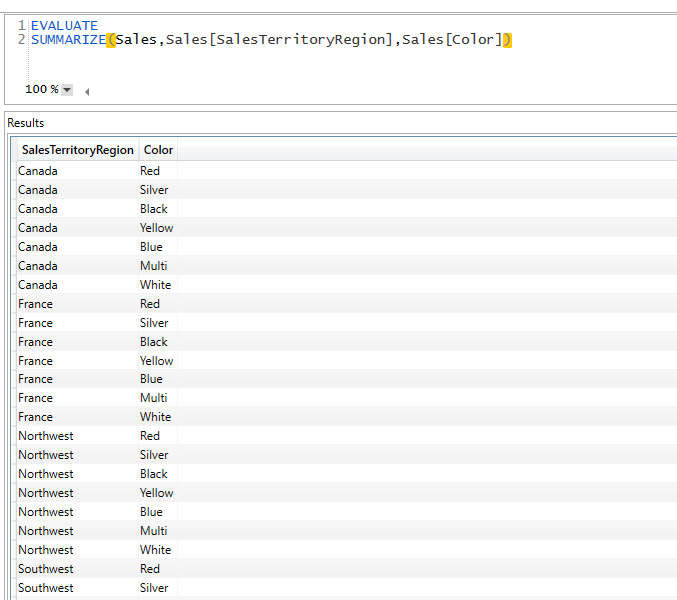Select the Silver cell in the Southwest group
The height and width of the screenshot is (600, 677).
[x=158, y=588]
